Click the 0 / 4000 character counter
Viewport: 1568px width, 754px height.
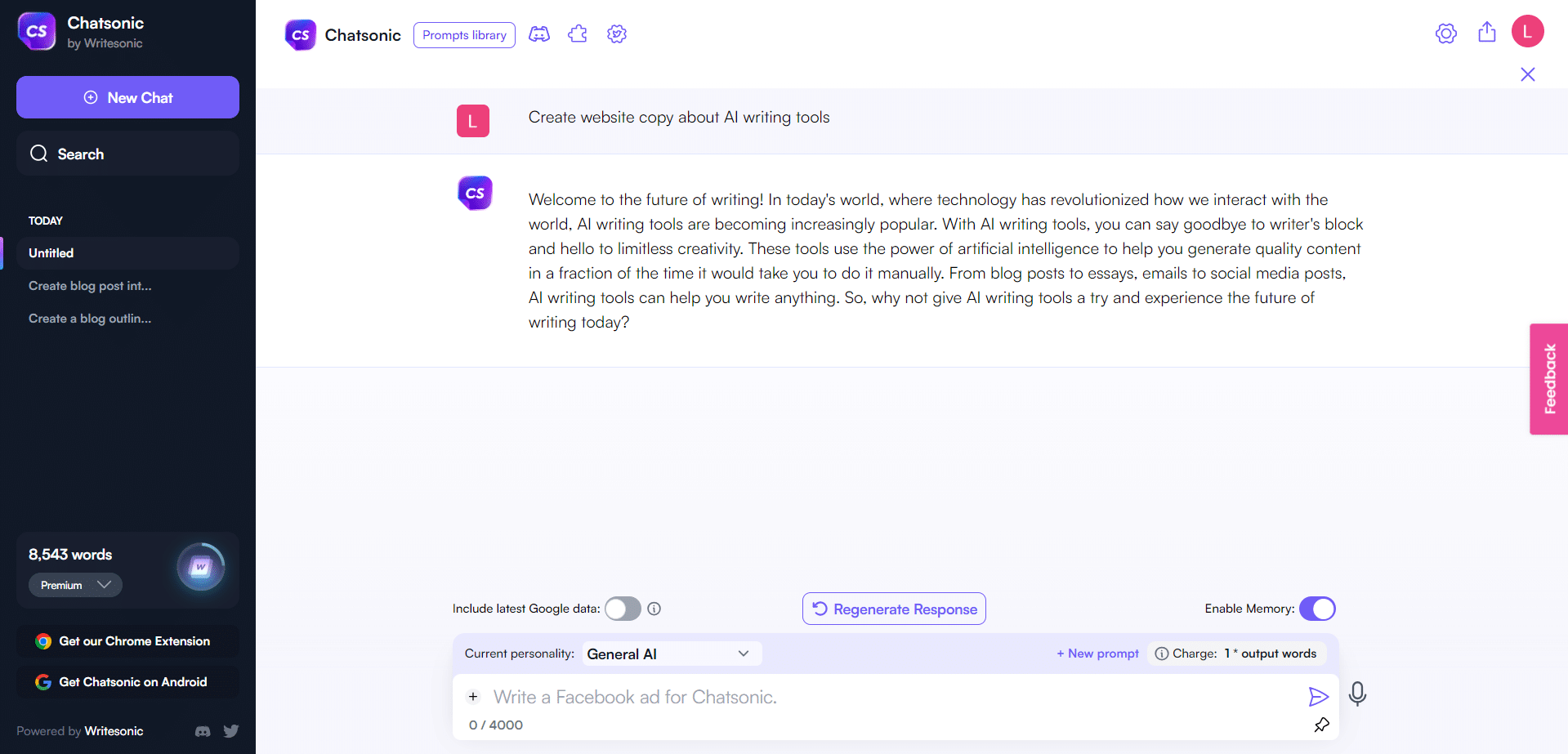click(x=496, y=725)
